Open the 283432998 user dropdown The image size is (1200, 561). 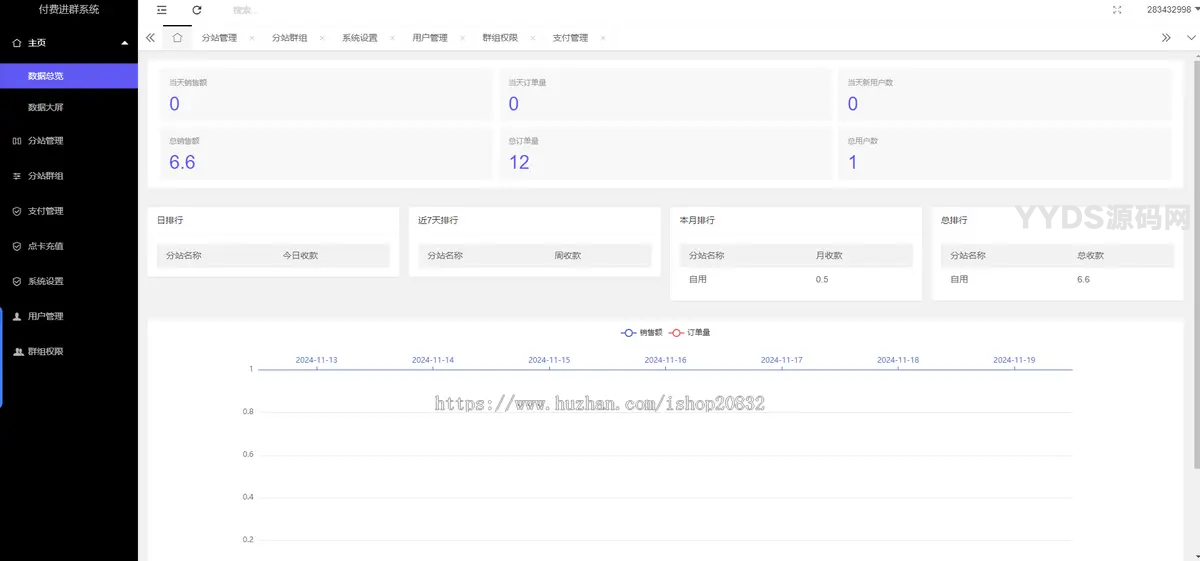click(1168, 10)
